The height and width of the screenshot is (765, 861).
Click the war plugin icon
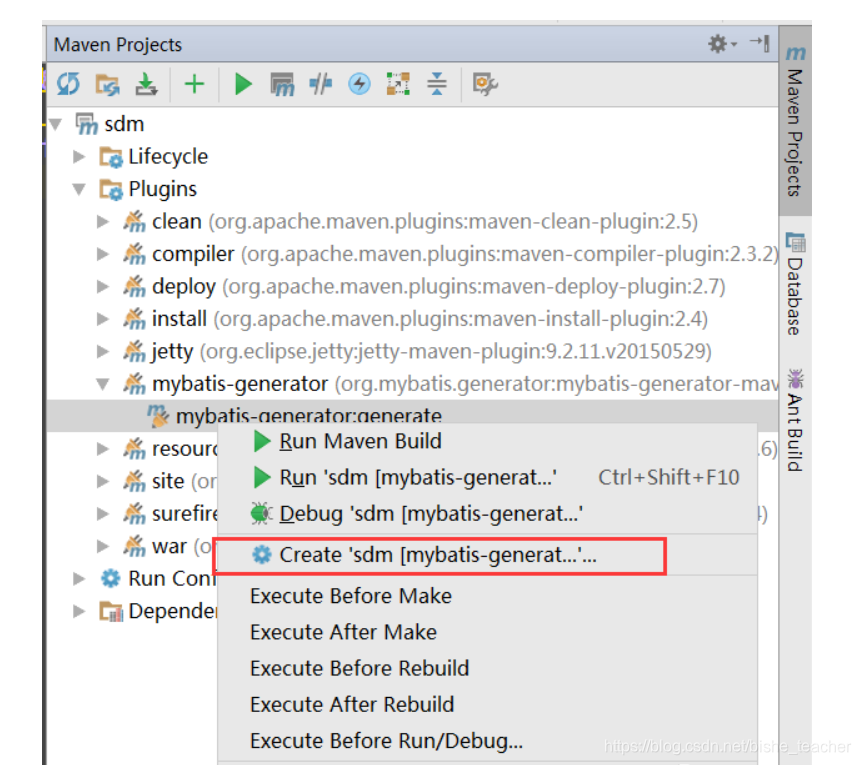pos(135,546)
